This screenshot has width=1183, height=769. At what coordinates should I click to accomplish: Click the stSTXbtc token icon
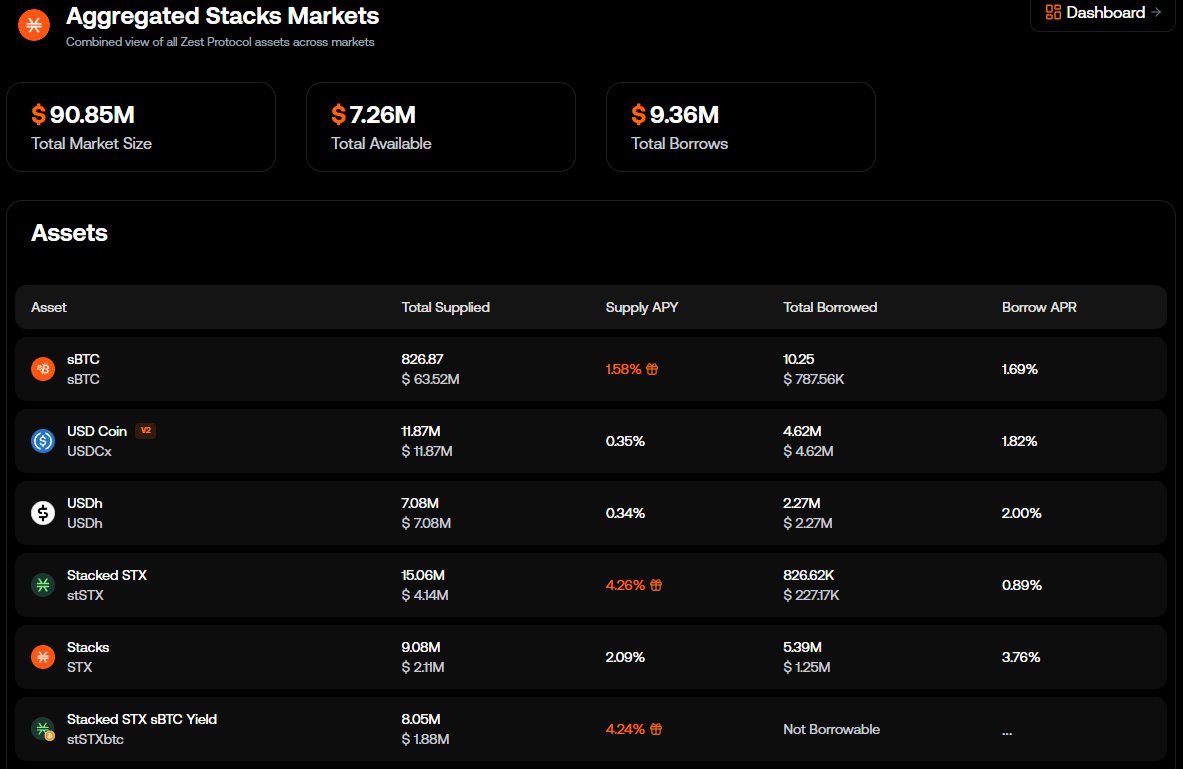coord(43,729)
